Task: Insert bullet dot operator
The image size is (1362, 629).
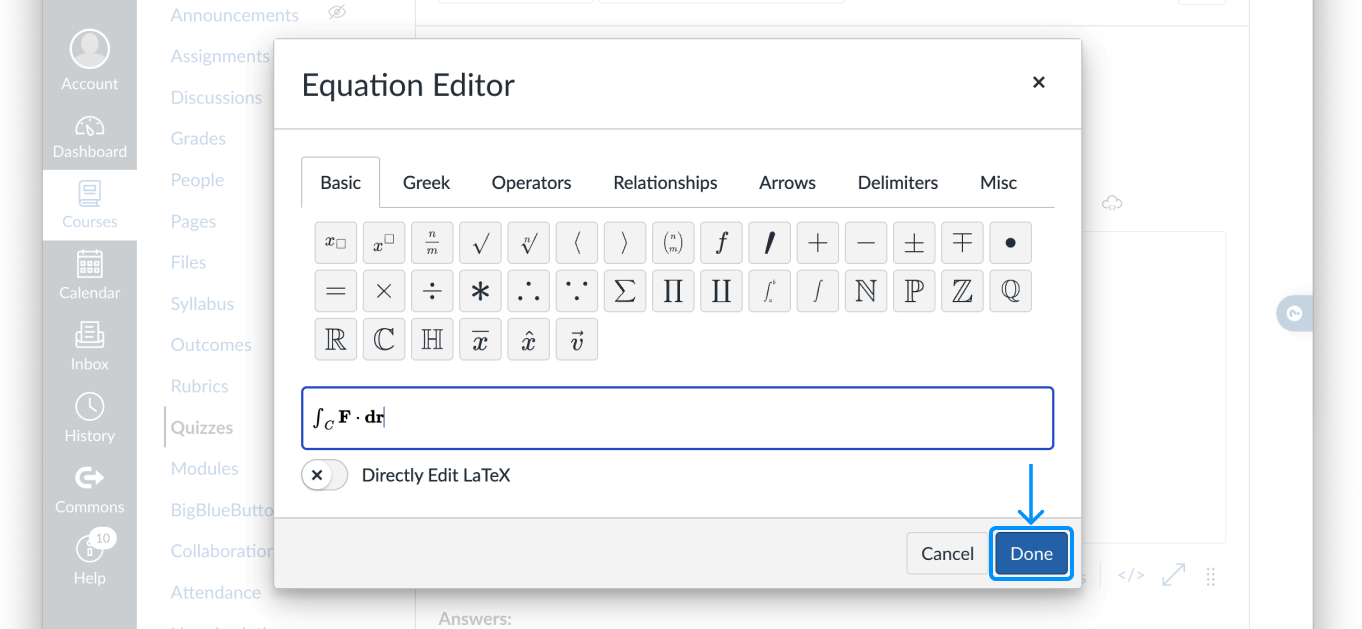Action: 1010,242
